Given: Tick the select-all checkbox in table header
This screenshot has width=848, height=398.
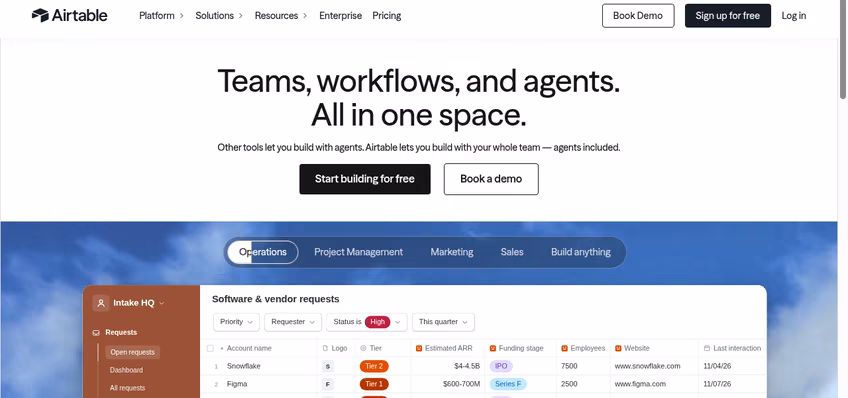Looking at the screenshot, I should 210,348.
